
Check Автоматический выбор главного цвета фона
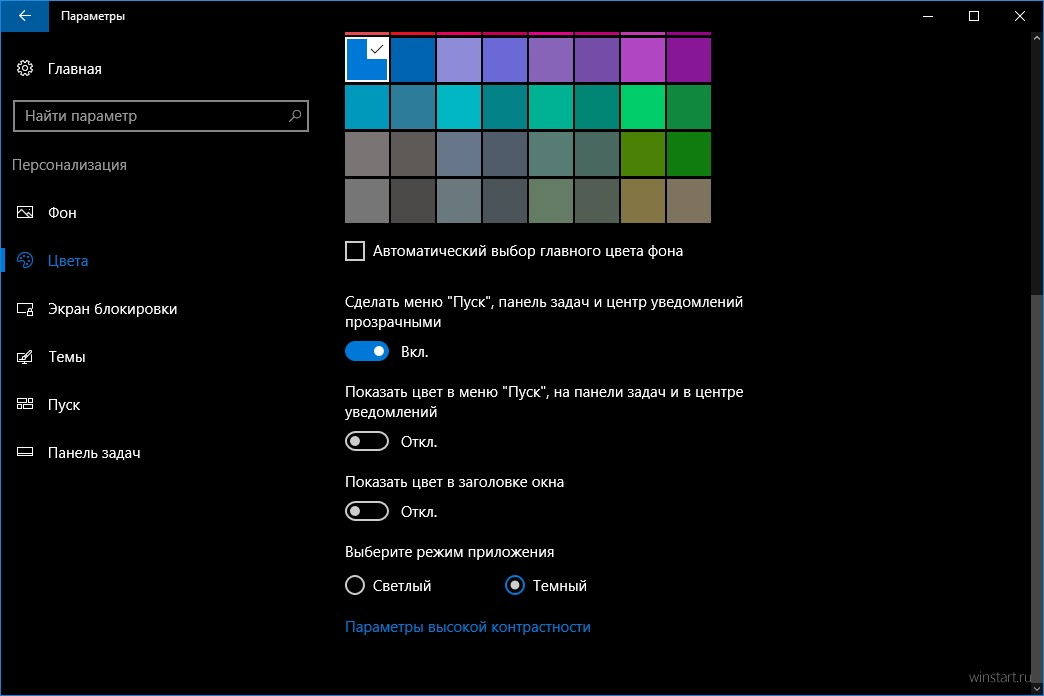click(355, 251)
